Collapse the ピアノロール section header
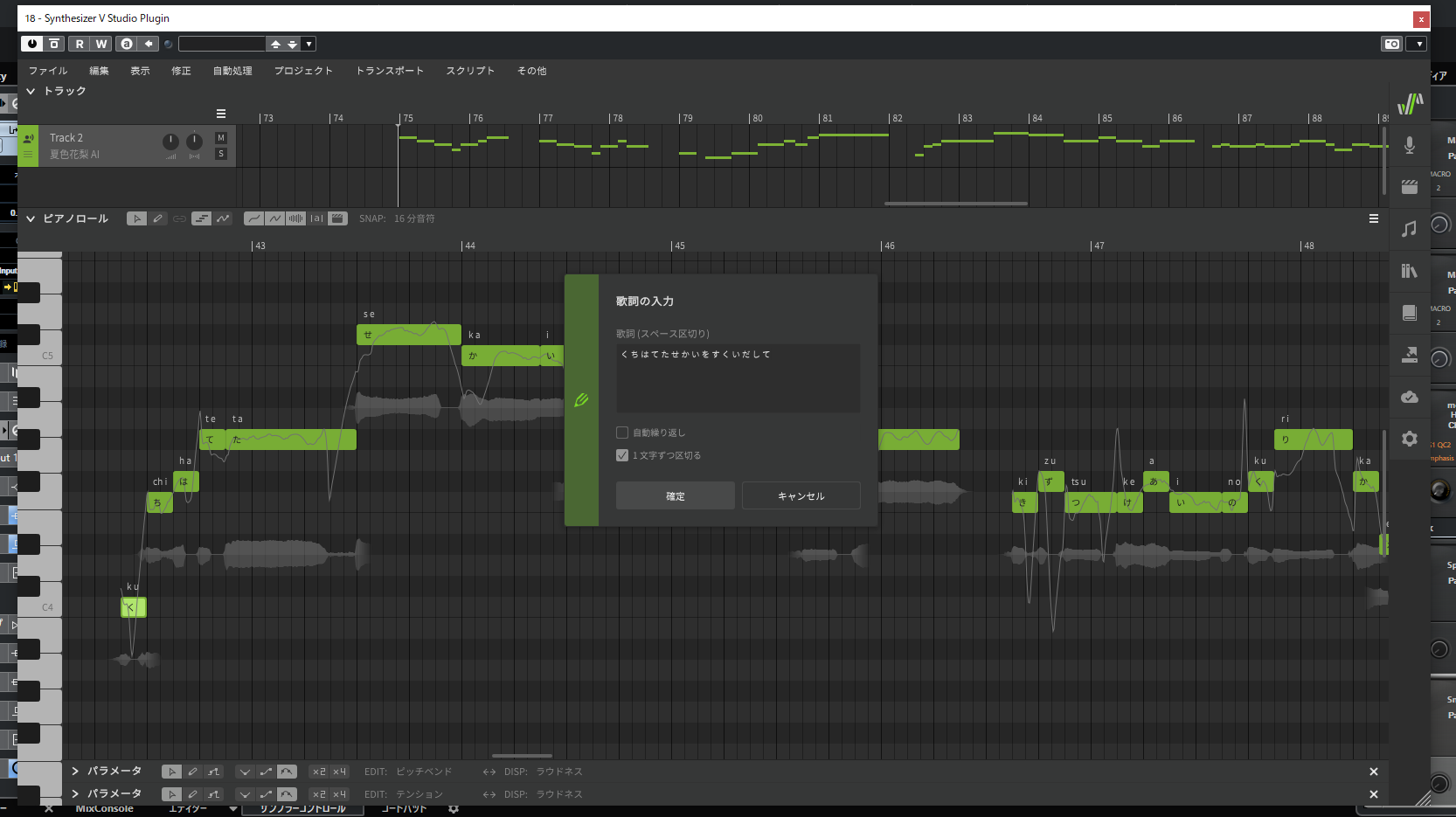 pos(31,218)
